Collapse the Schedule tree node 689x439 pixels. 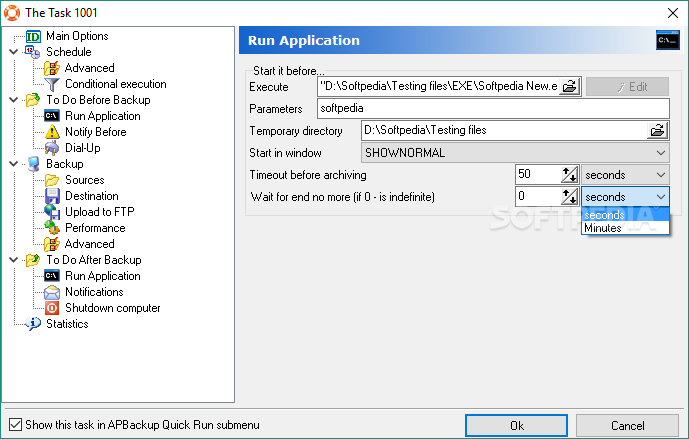(14, 52)
